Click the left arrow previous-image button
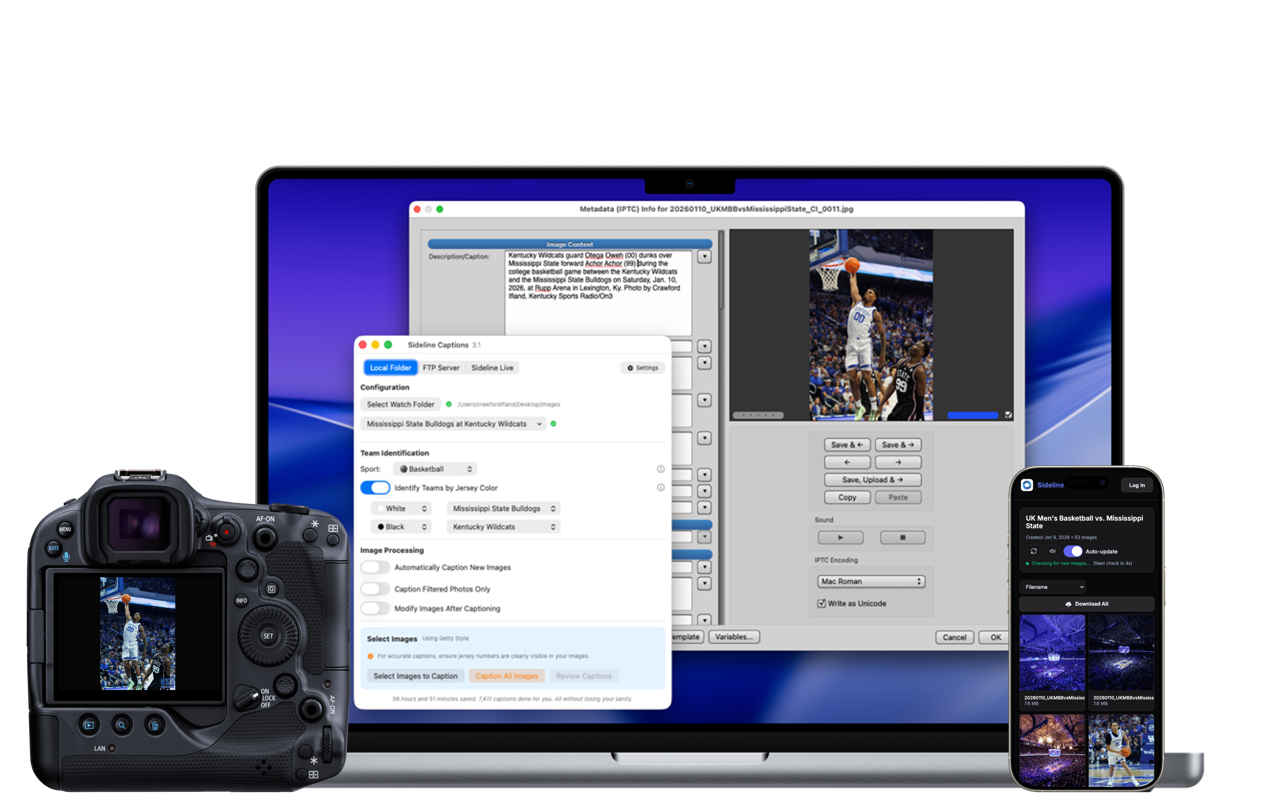The image size is (1280, 800). 847,462
